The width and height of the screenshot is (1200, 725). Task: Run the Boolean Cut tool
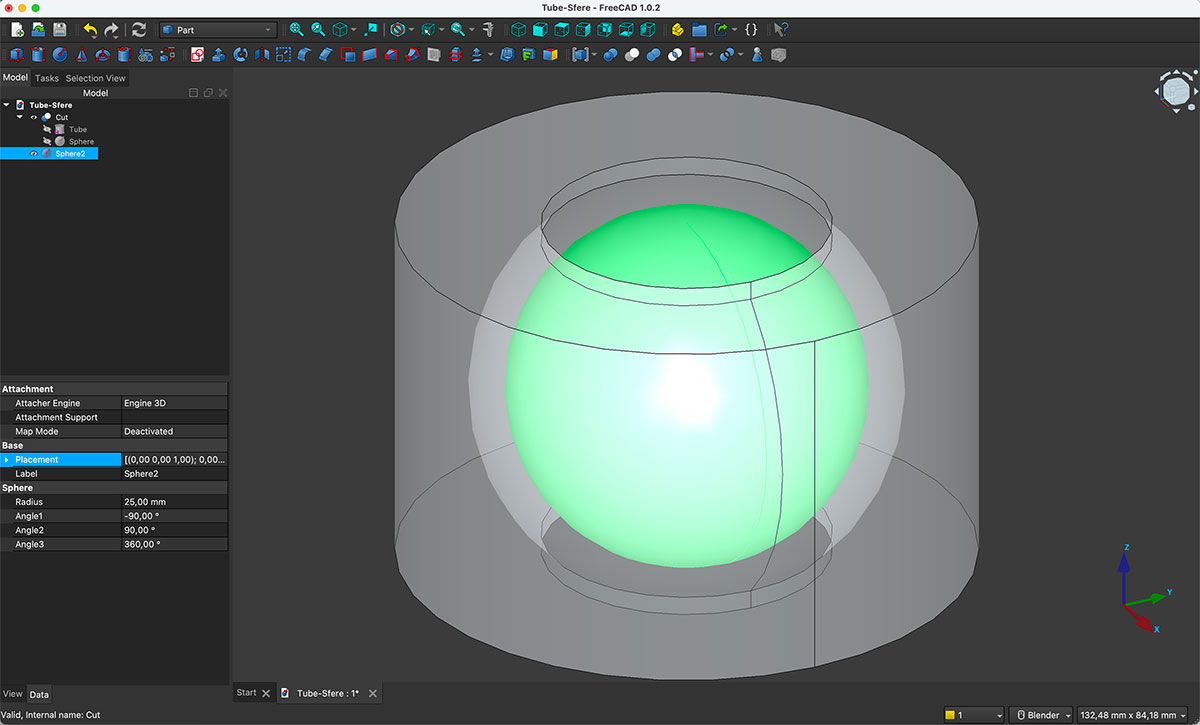[x=630, y=55]
